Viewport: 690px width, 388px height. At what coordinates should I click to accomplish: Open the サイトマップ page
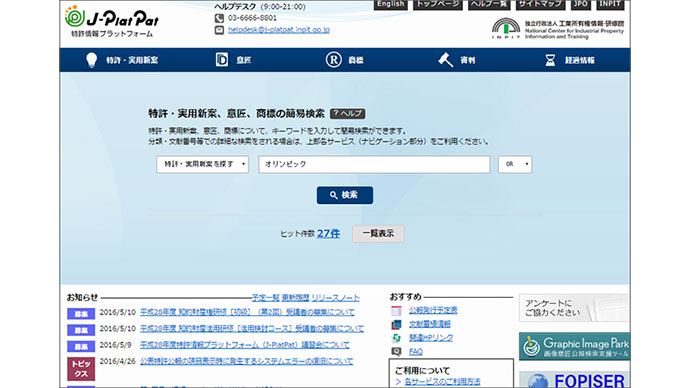pos(540,4)
